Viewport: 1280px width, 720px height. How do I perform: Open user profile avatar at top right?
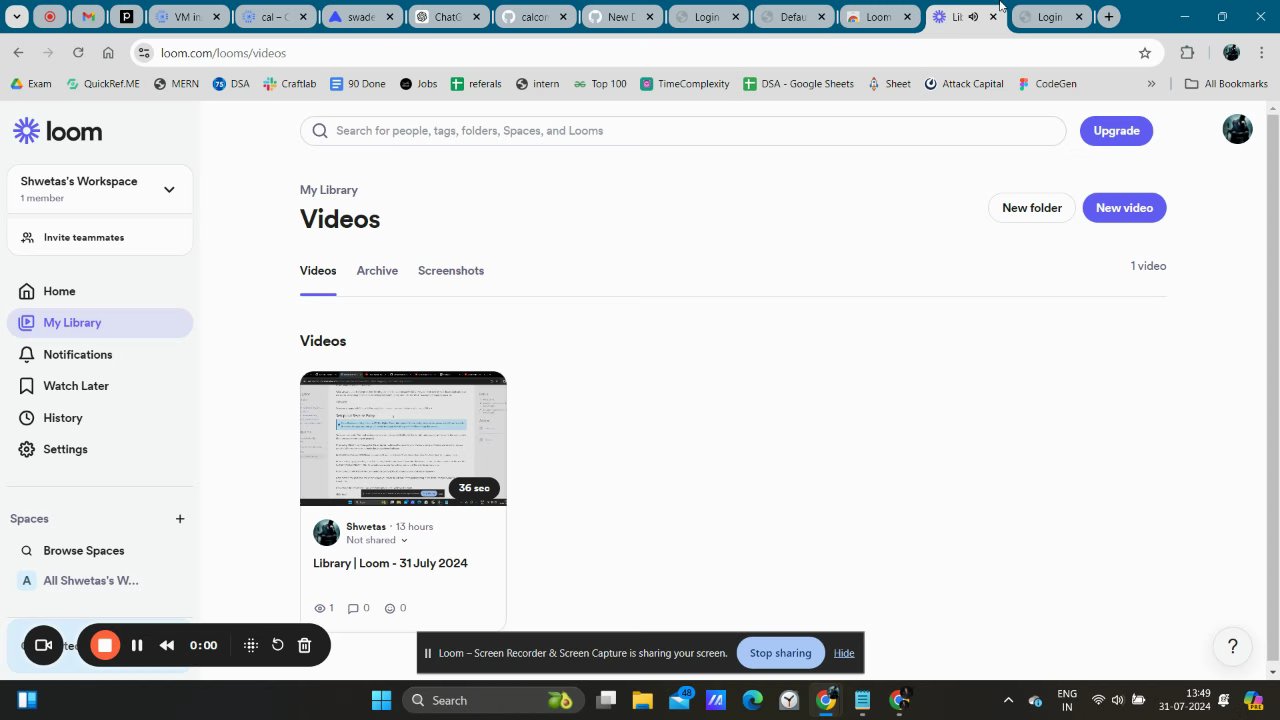pos(1237,129)
